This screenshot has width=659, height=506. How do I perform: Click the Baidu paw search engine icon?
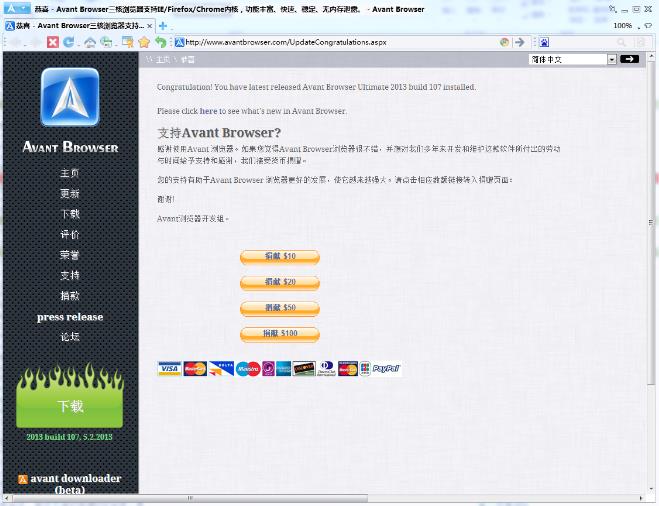pos(544,42)
